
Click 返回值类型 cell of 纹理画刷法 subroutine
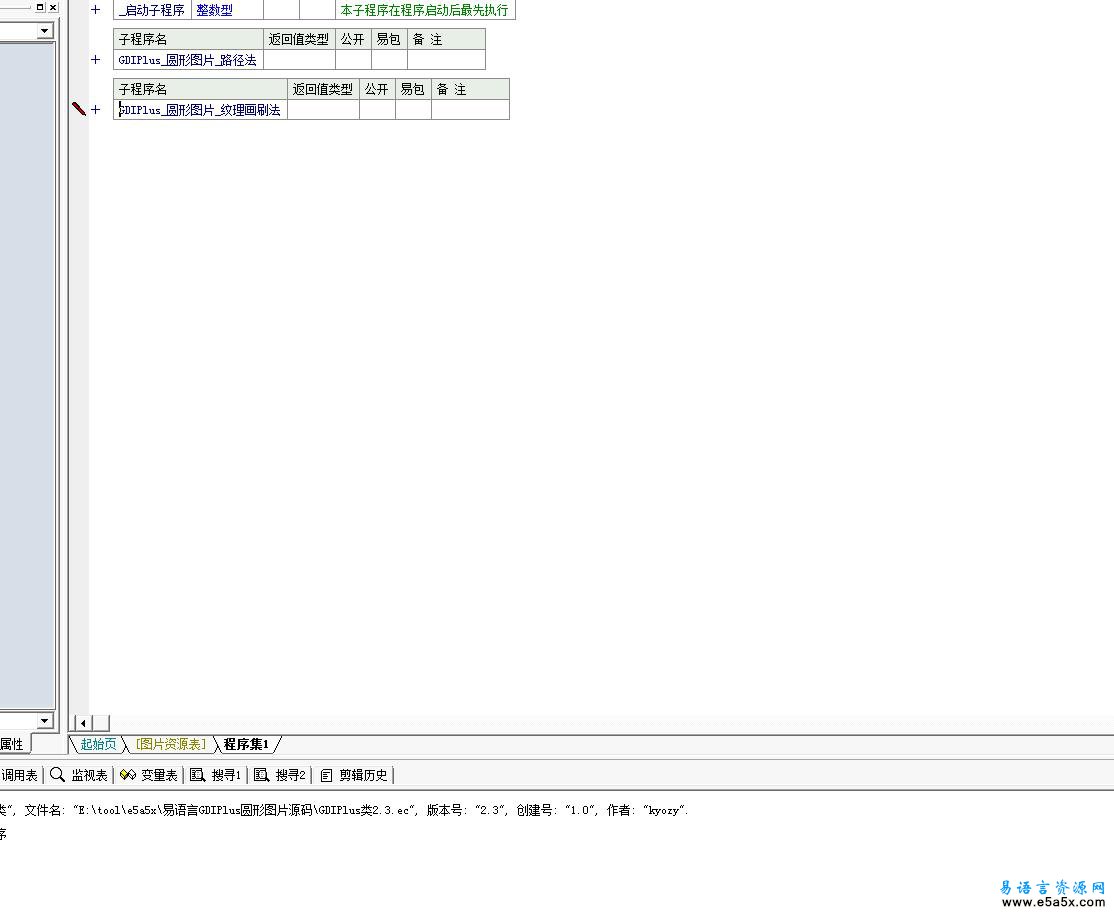coord(323,109)
